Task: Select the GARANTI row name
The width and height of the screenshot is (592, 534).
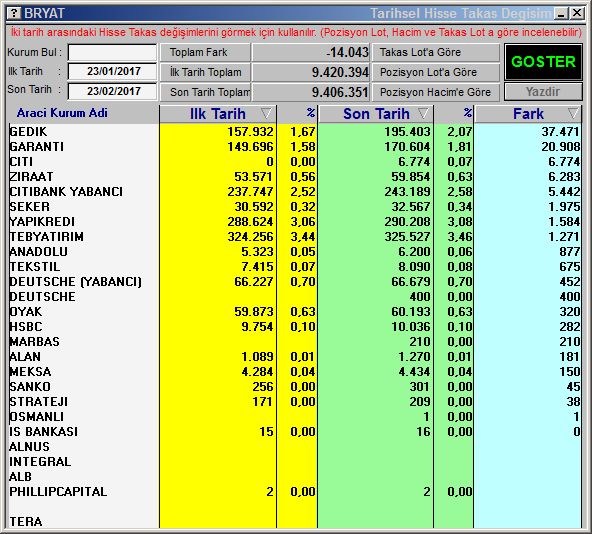Action: [37, 147]
